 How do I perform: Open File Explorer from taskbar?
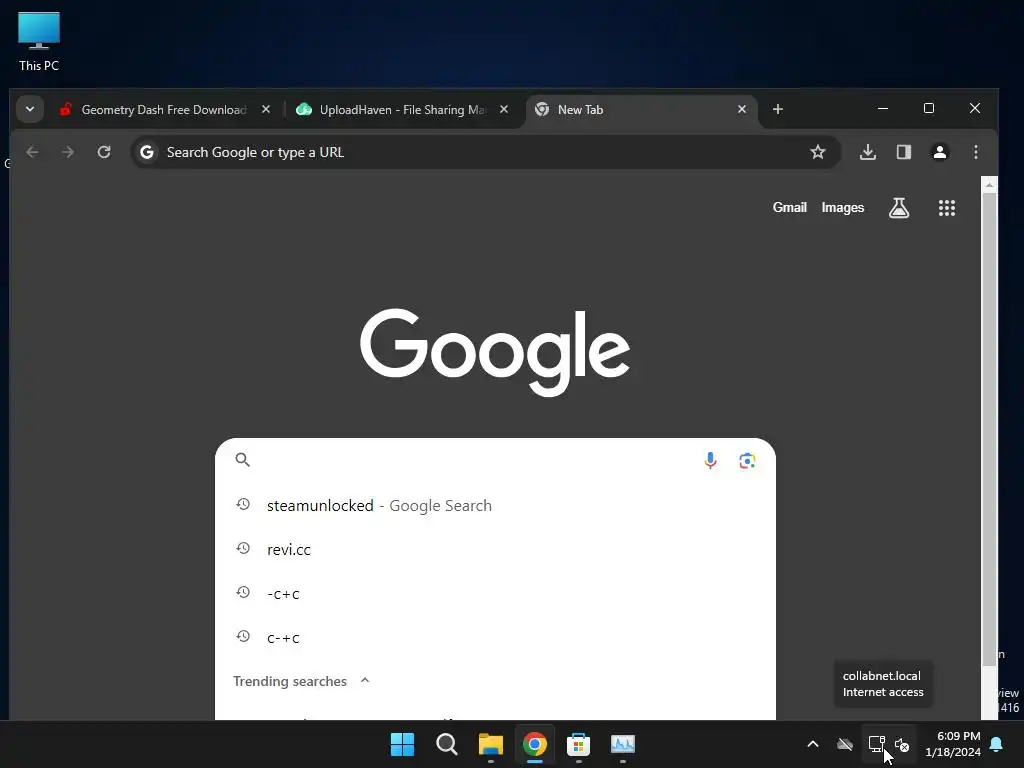490,744
